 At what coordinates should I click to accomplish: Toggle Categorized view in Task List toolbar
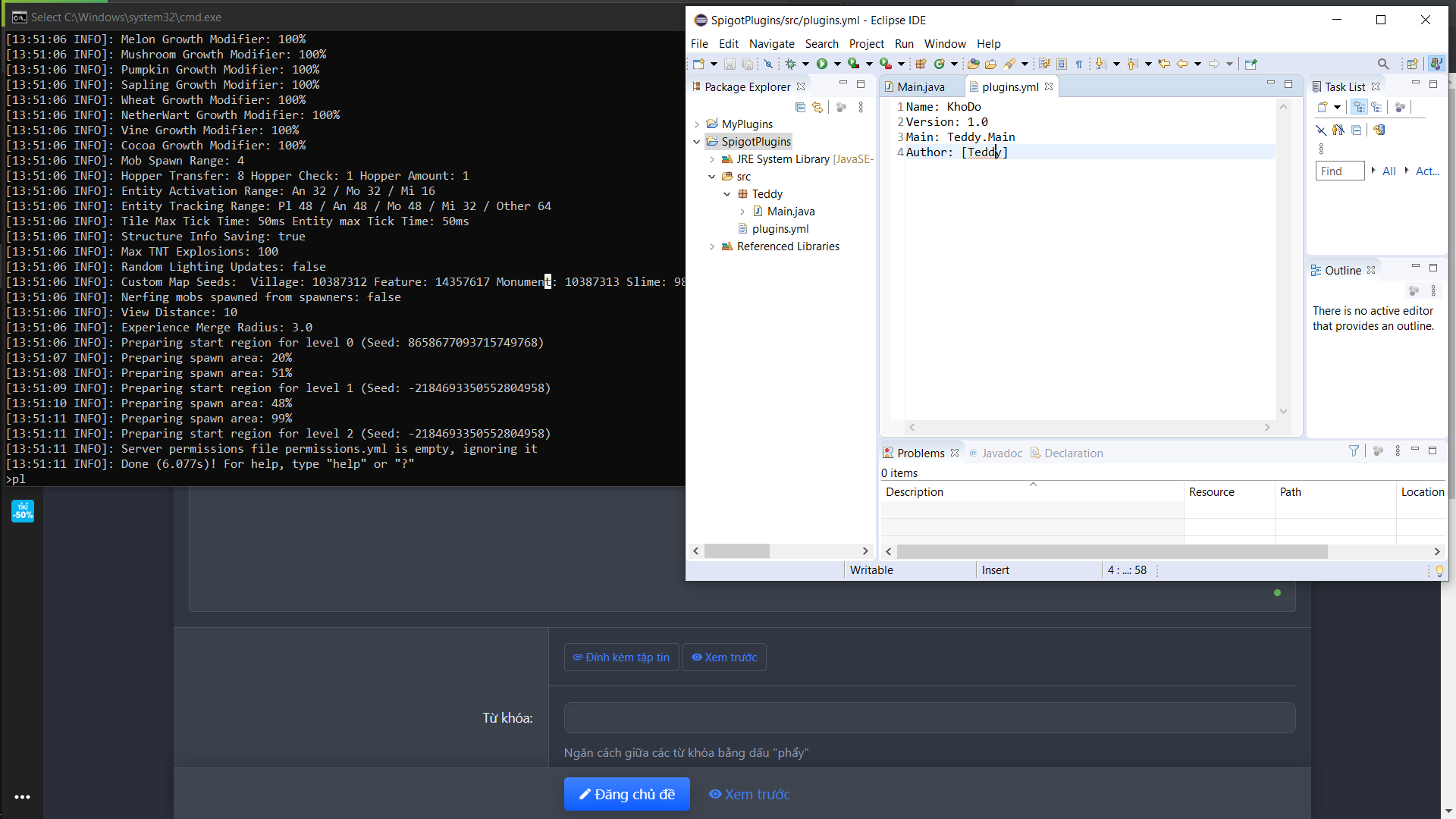1359,108
